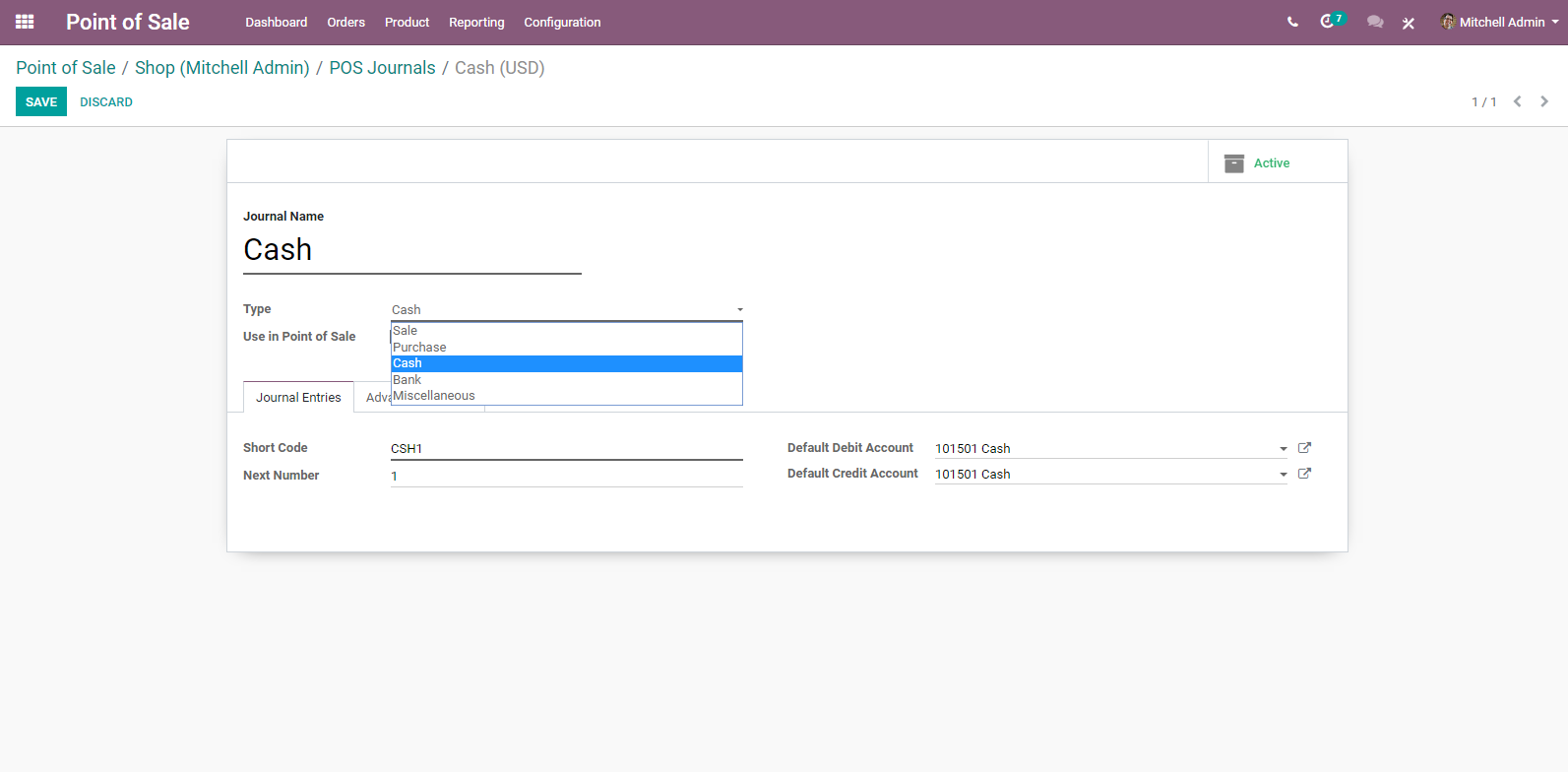Choose Miscellaneous option in Type list
The width and height of the screenshot is (1568, 772).
[x=567, y=396]
